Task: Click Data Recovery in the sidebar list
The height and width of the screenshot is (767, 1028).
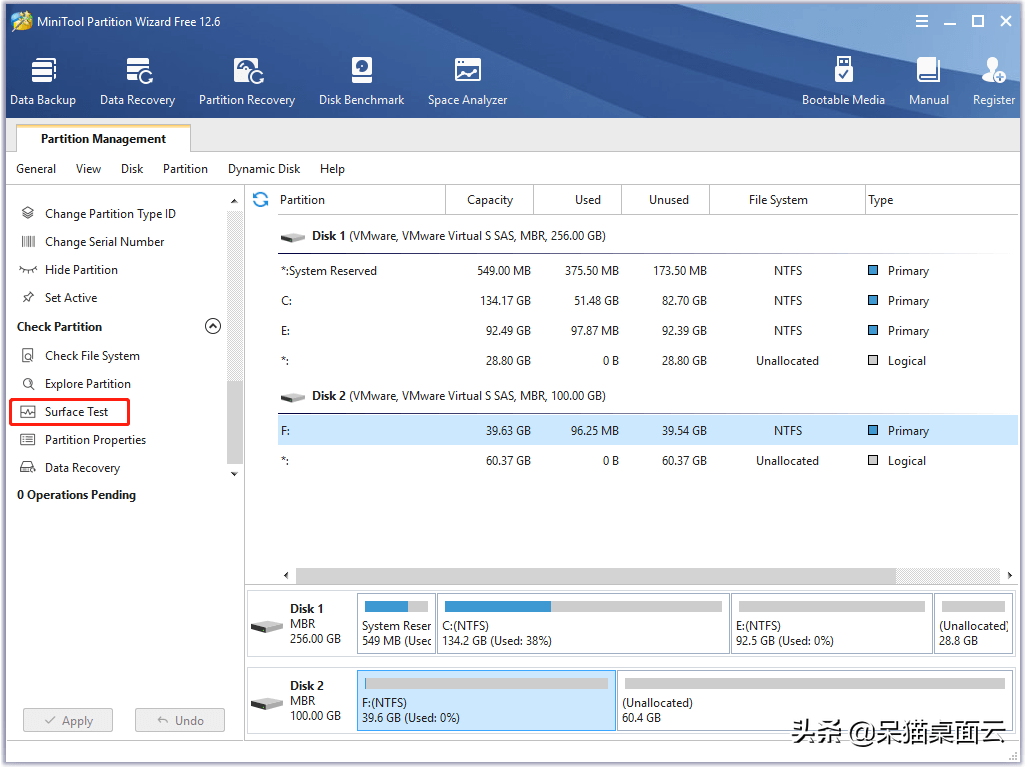Action: click(x=82, y=468)
